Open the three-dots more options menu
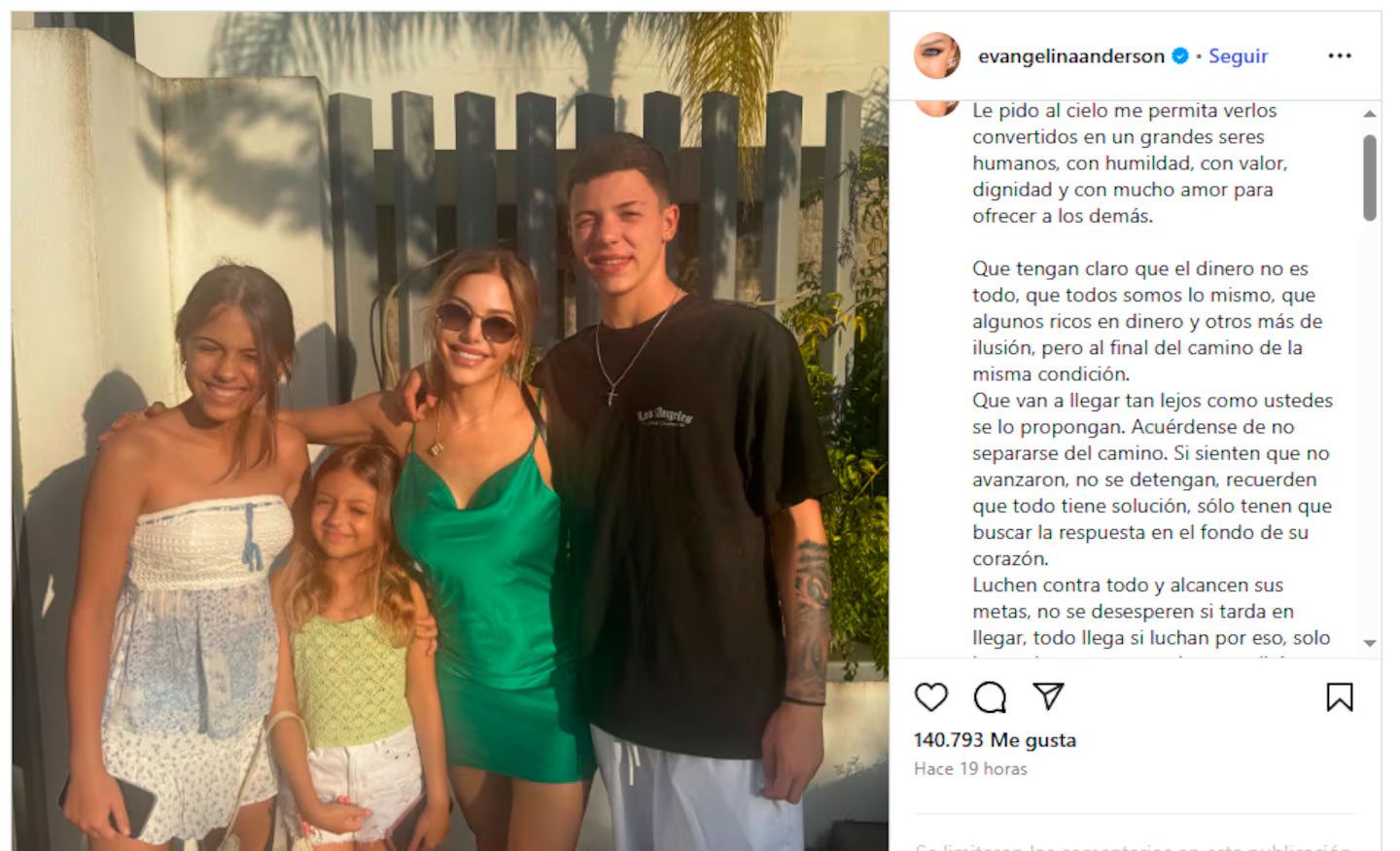Screen dimensions: 1400x851 [x=1340, y=55]
